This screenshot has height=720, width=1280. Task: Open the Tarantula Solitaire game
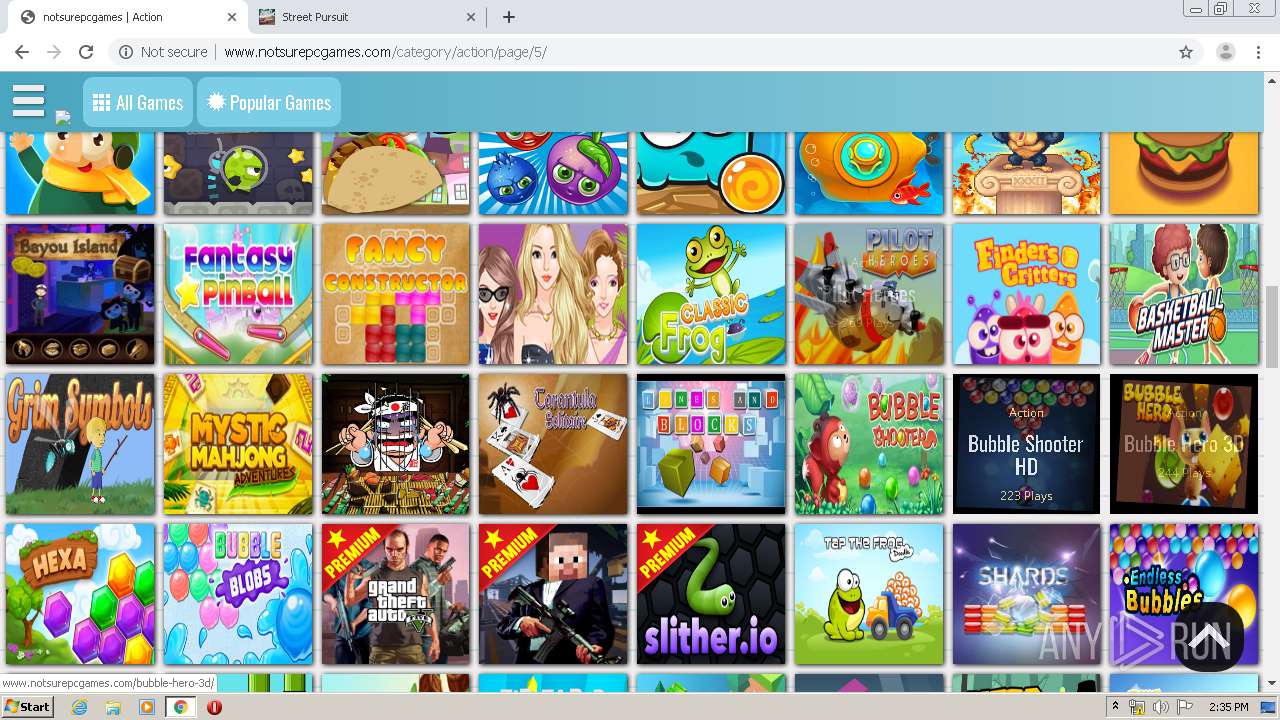pos(553,444)
